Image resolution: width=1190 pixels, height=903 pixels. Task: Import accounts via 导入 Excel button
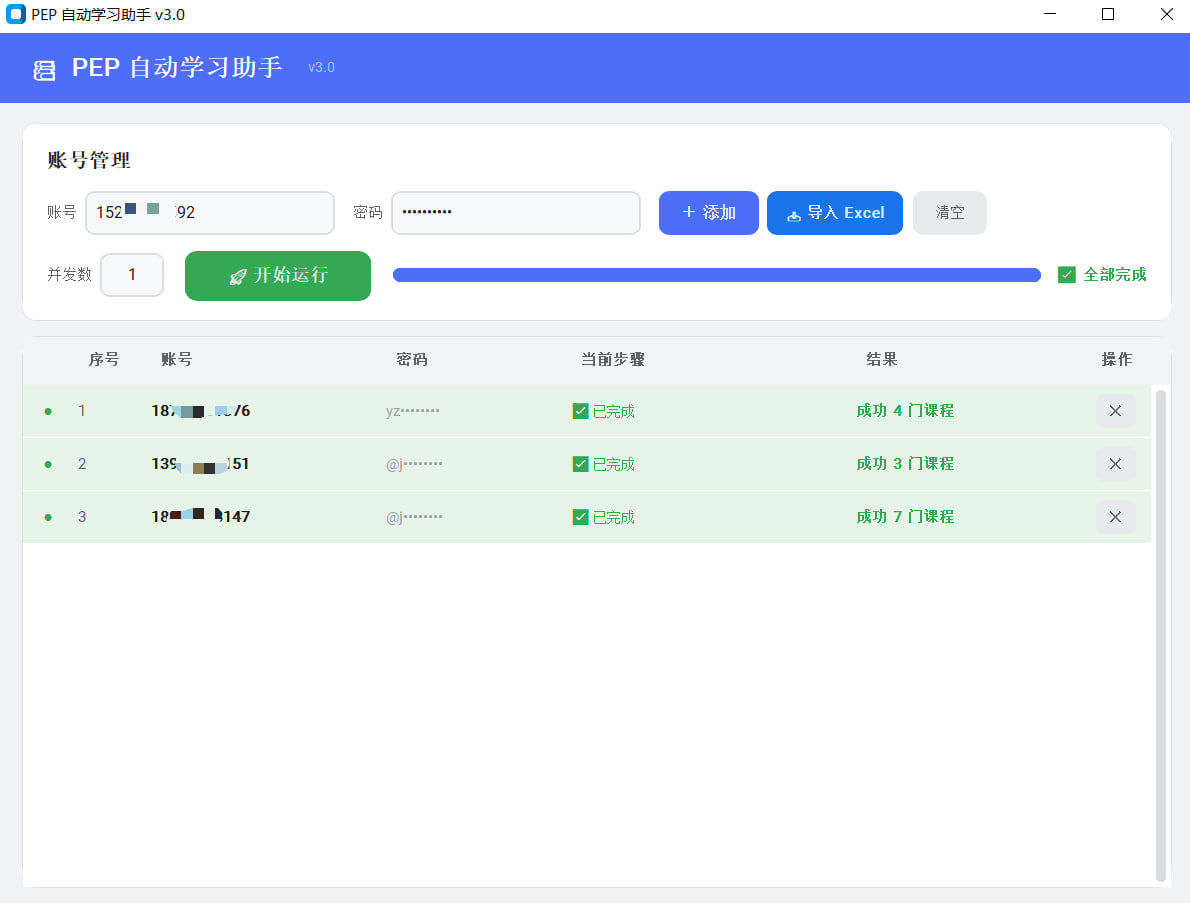pyautogui.click(x=834, y=213)
